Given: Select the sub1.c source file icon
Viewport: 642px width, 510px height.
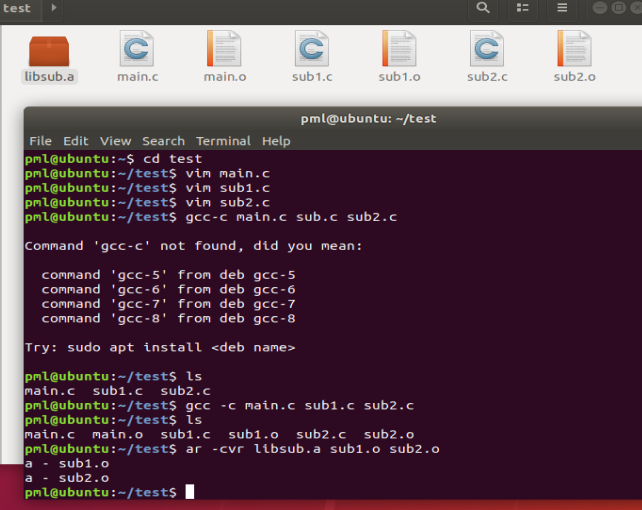Looking at the screenshot, I should pos(312,49).
